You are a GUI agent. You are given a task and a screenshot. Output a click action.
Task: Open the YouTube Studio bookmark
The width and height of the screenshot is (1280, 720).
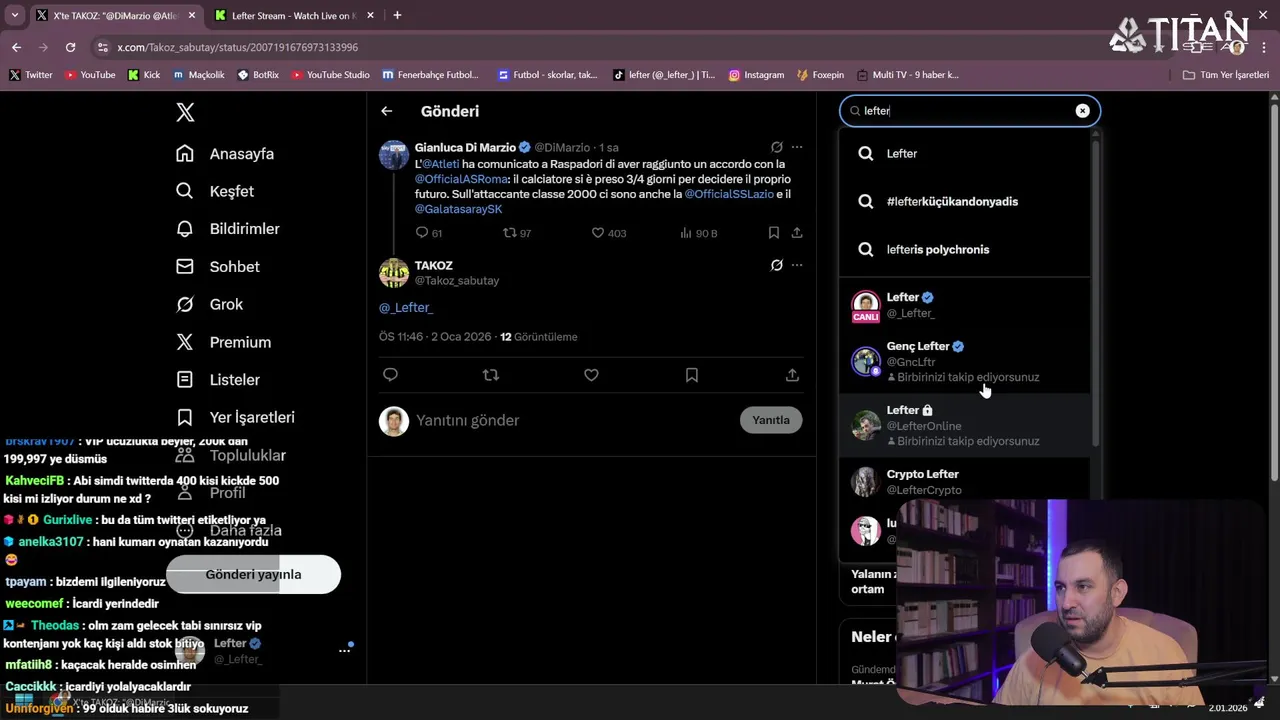[x=330, y=75]
